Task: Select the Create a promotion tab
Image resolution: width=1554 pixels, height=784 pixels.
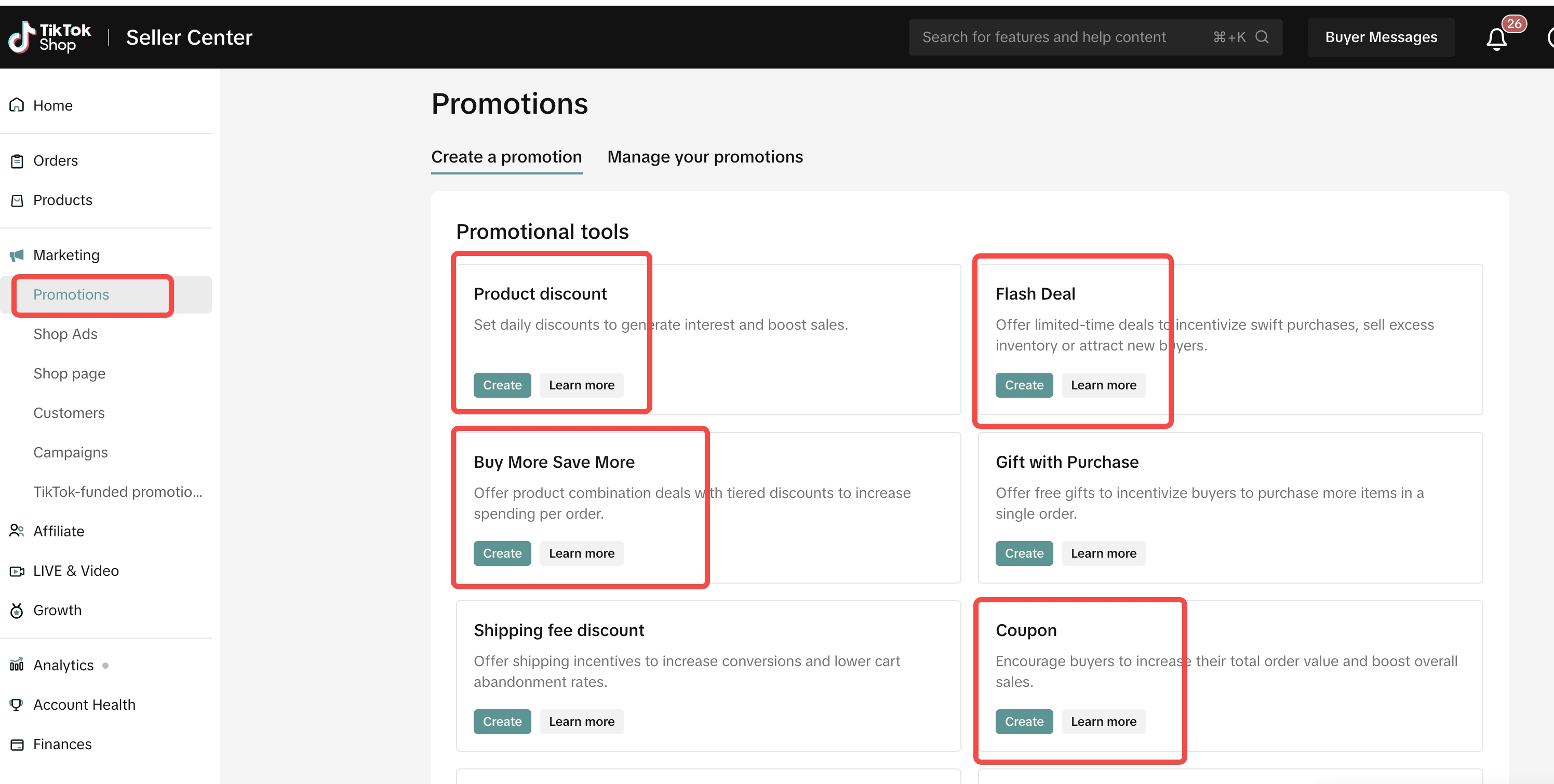Action: click(x=506, y=157)
